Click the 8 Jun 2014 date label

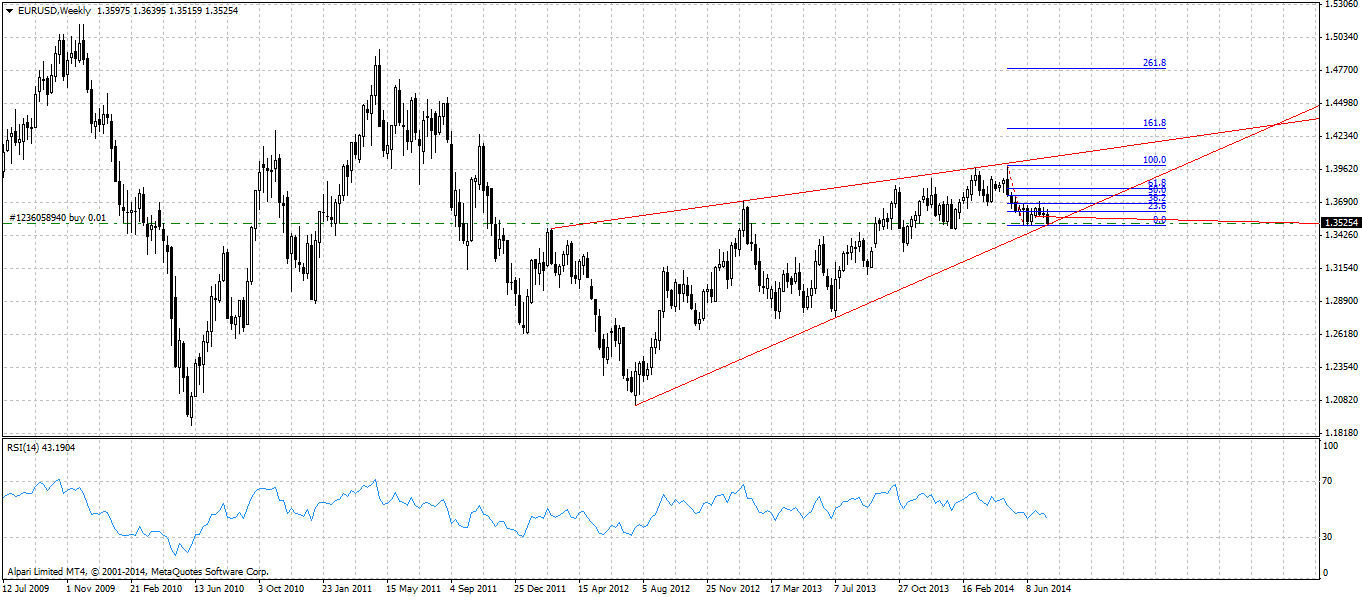(1049, 589)
